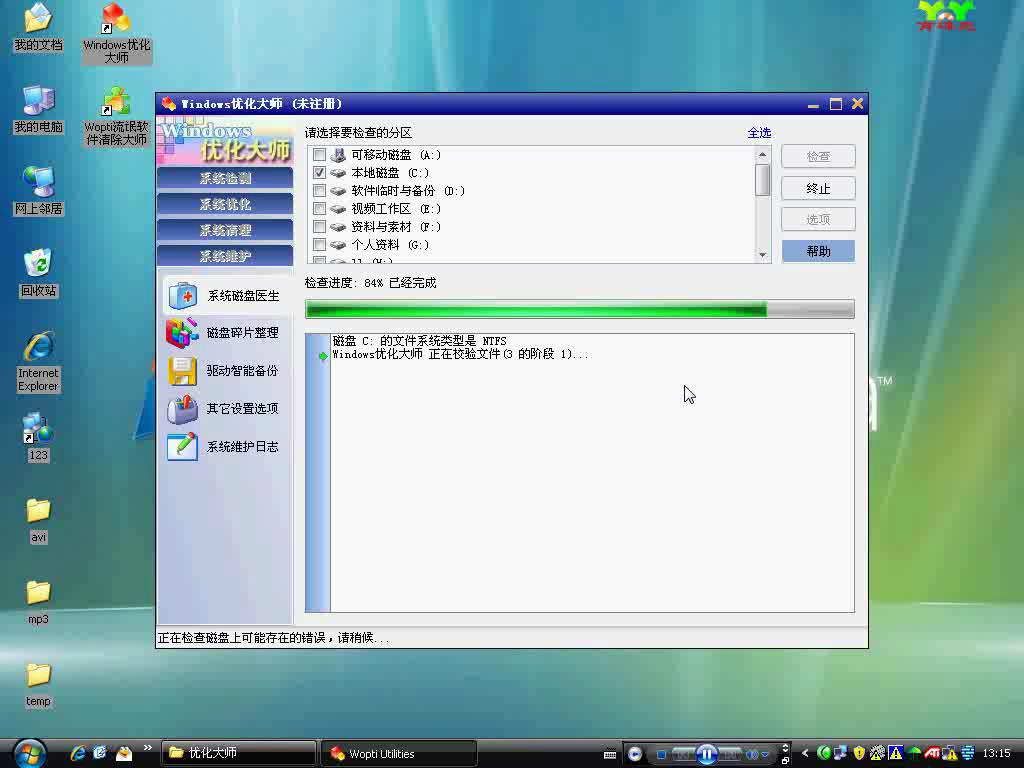Click the 全选 select-all link
Screen dimensions: 1024x768
[760, 133]
